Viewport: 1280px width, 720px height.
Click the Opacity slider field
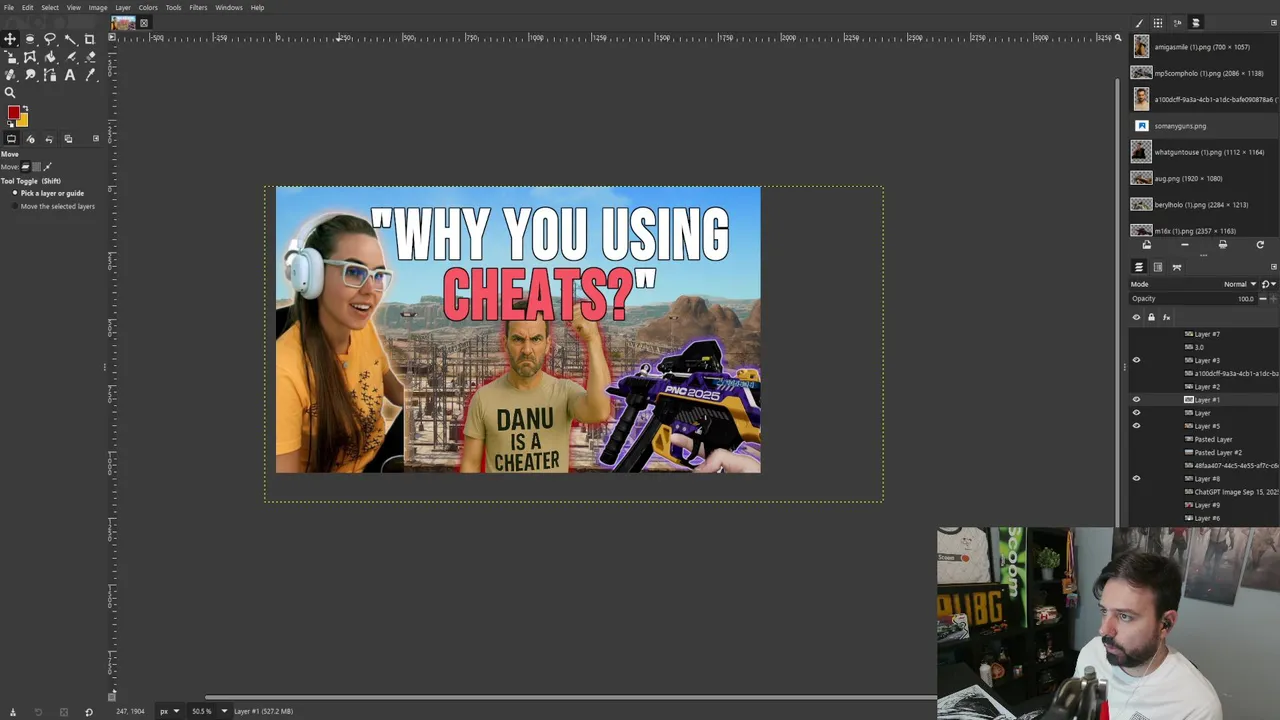coord(1192,299)
